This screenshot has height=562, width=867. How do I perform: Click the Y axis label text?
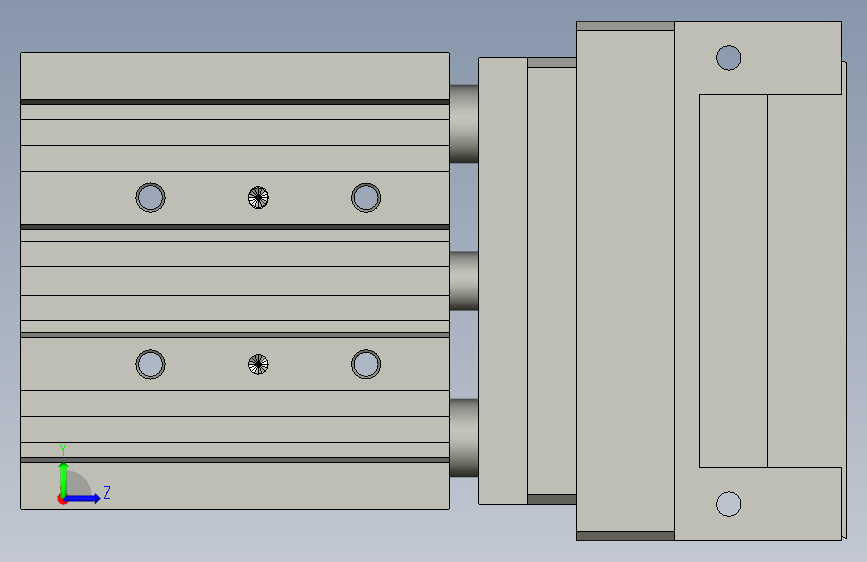[x=63, y=450]
